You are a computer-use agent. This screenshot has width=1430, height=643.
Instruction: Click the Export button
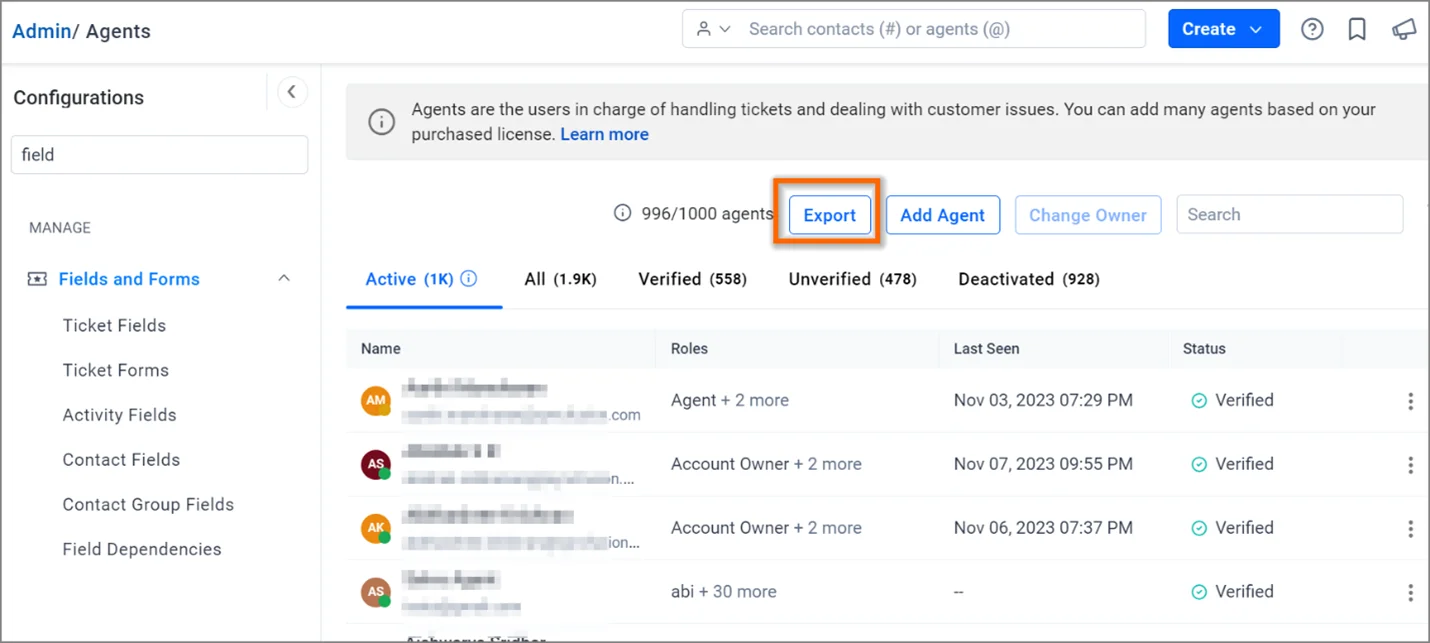[x=829, y=215]
